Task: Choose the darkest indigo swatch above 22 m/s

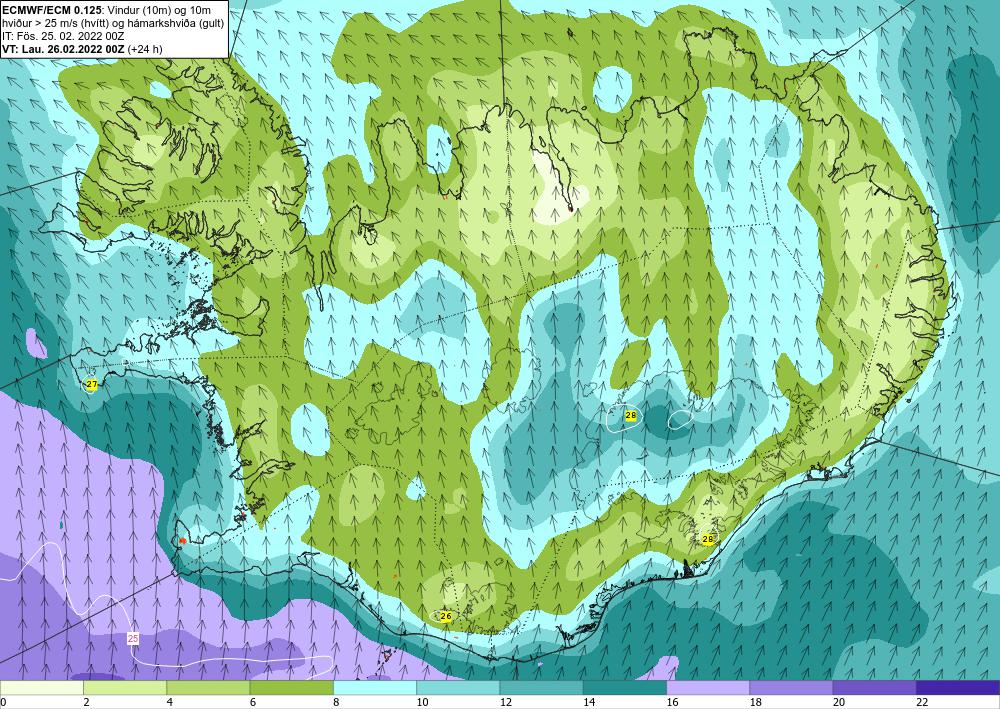Action: [958, 688]
